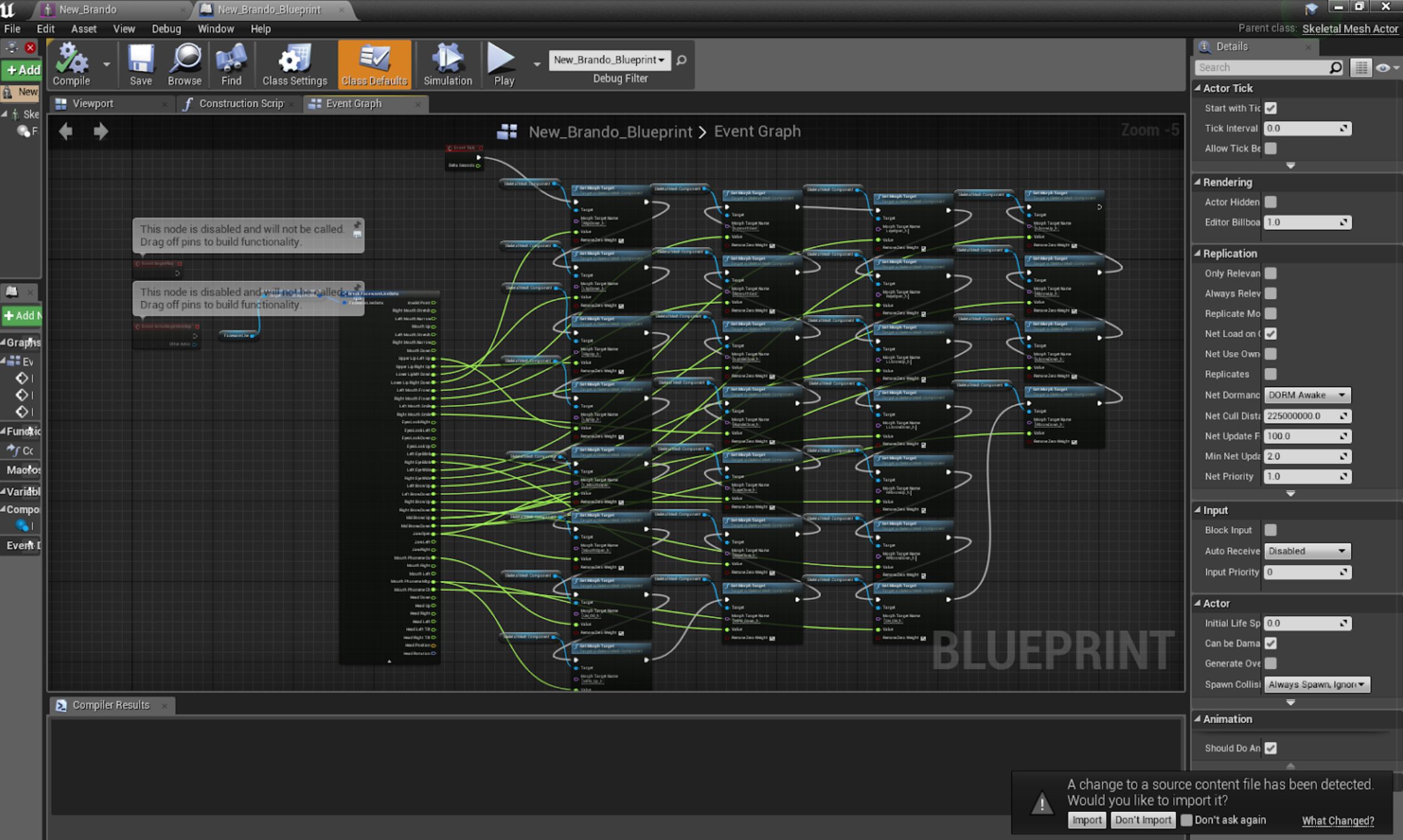Start Simulation from the toolbar
Viewport: 1403px width, 840px height.
pos(447,64)
